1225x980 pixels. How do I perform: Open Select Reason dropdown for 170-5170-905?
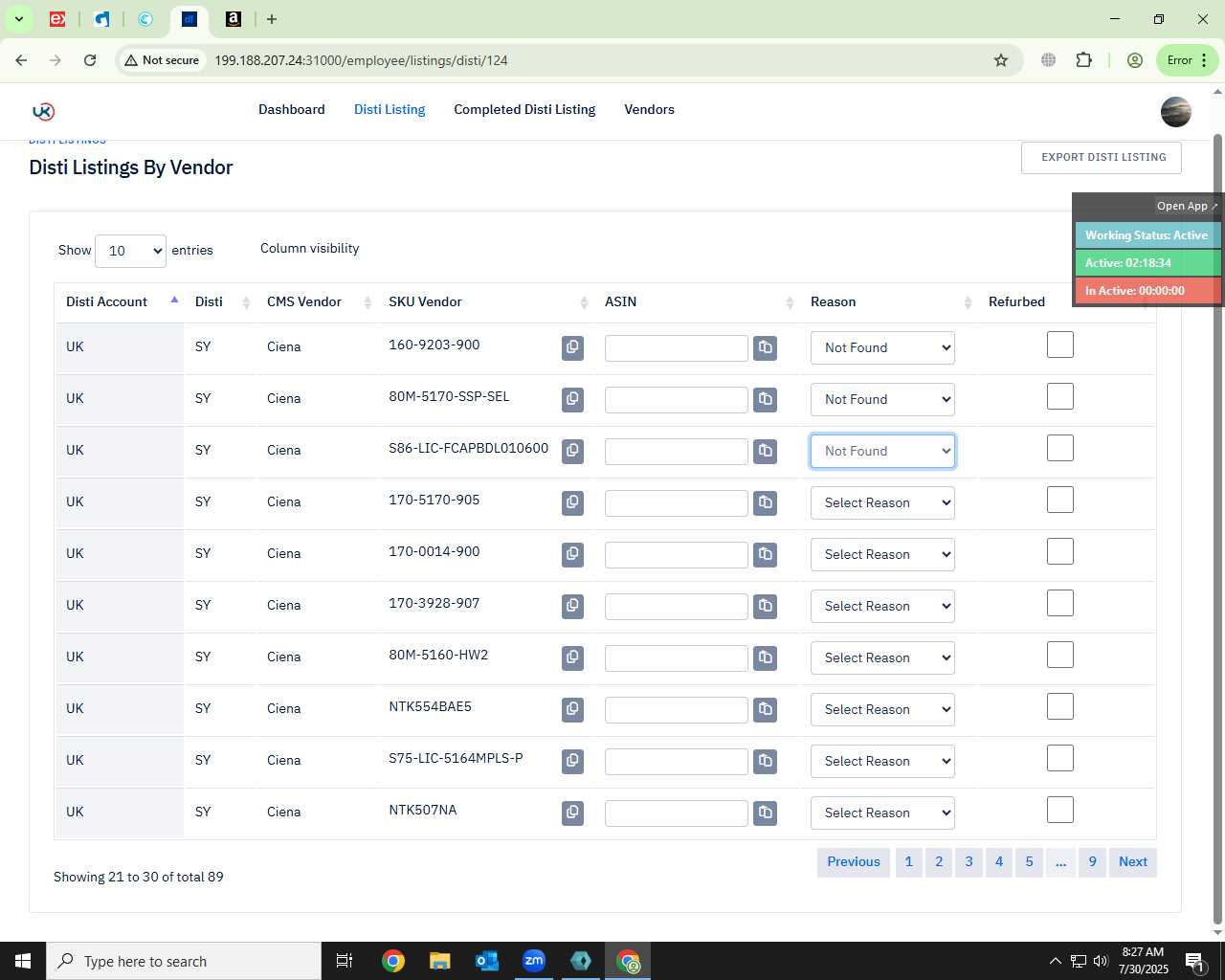[x=882, y=502]
